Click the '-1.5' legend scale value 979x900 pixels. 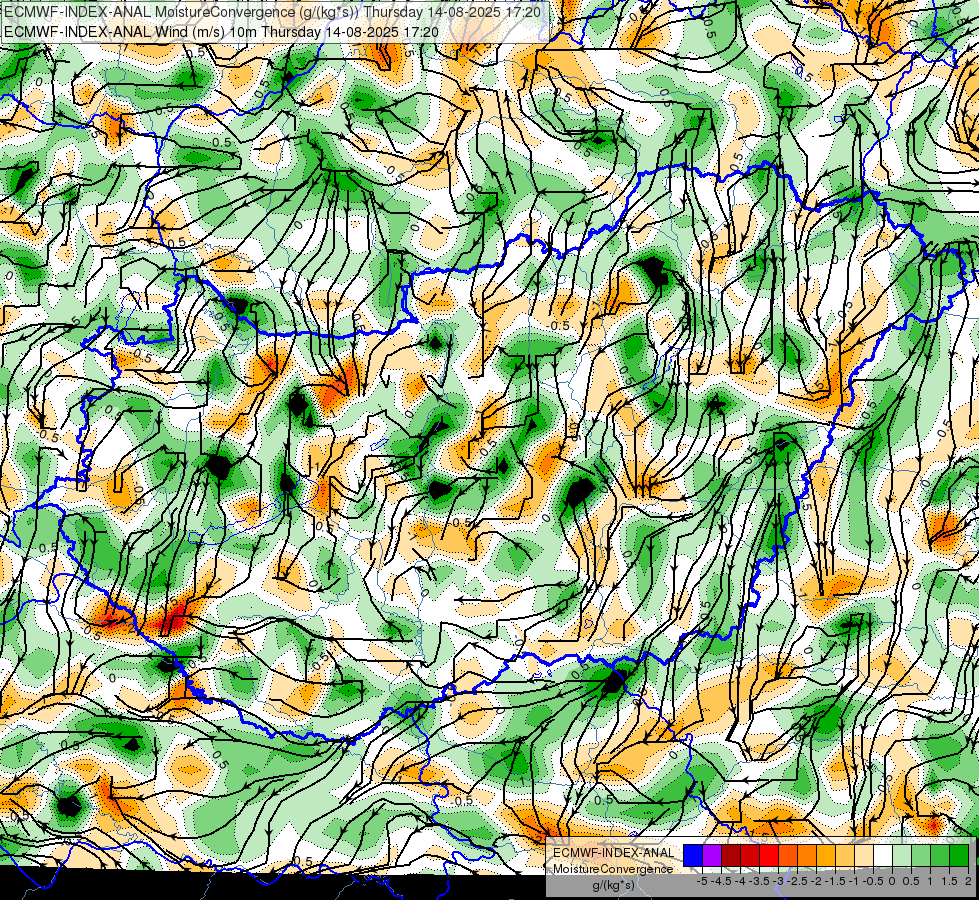(x=835, y=881)
